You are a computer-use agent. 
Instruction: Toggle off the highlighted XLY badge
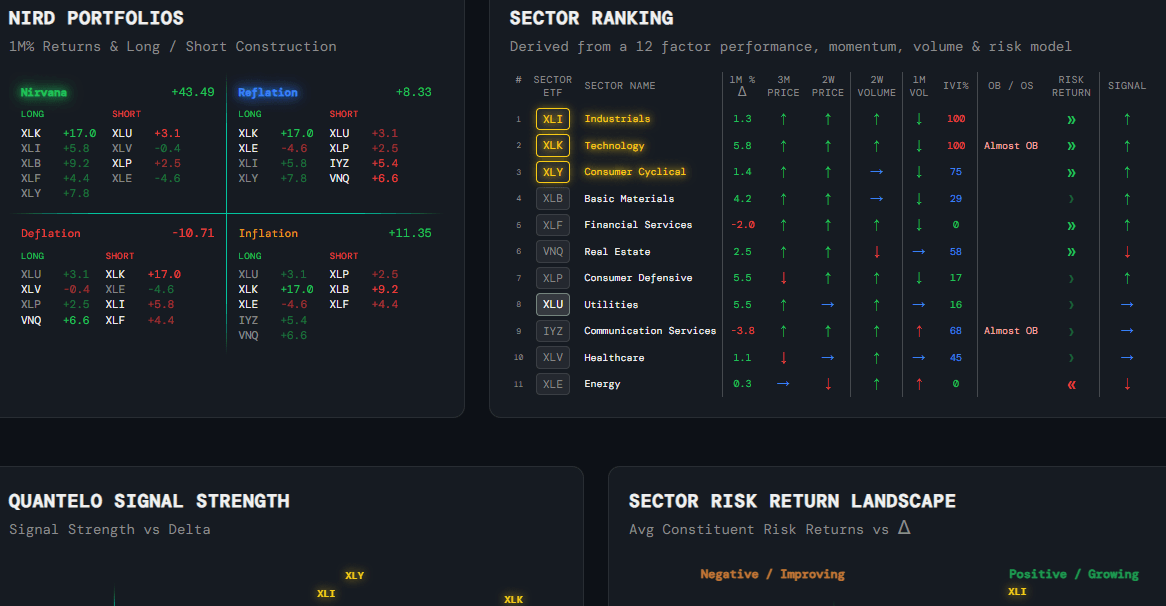(552, 171)
